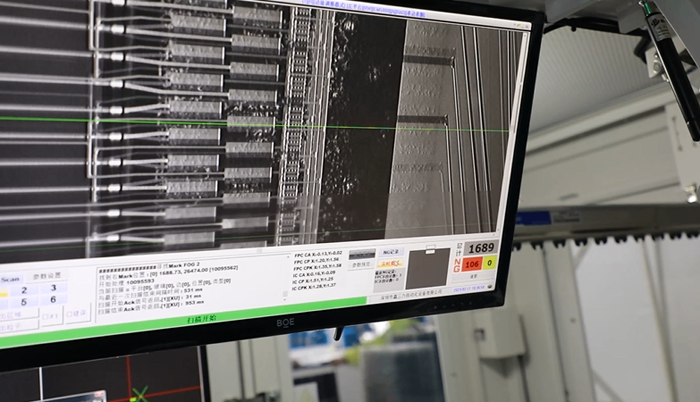The image size is (700, 402).
Task: Select position number 5
Action: 23,302
